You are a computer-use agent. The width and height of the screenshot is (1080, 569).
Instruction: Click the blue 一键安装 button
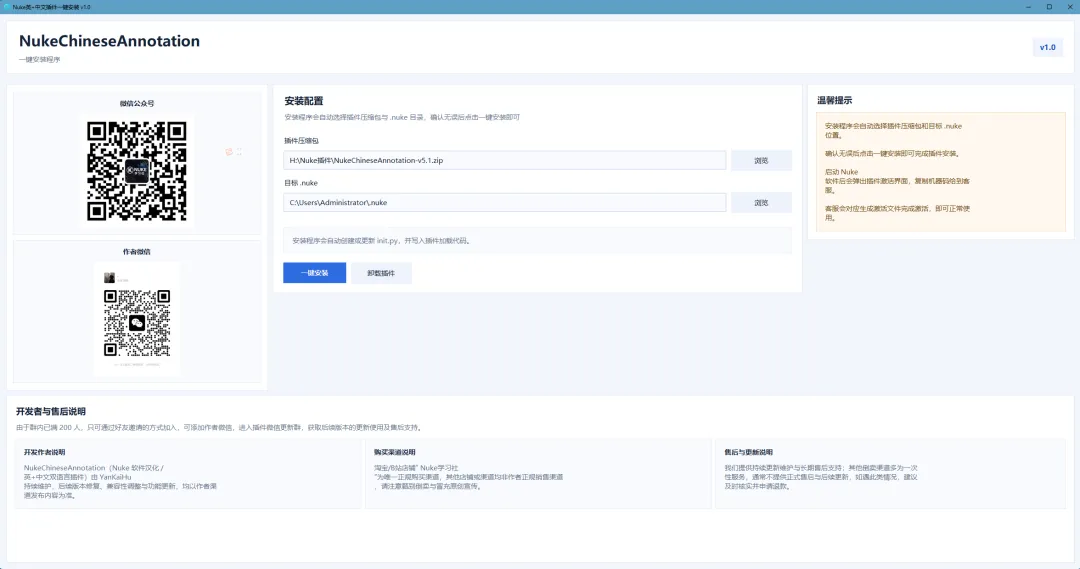pos(314,273)
